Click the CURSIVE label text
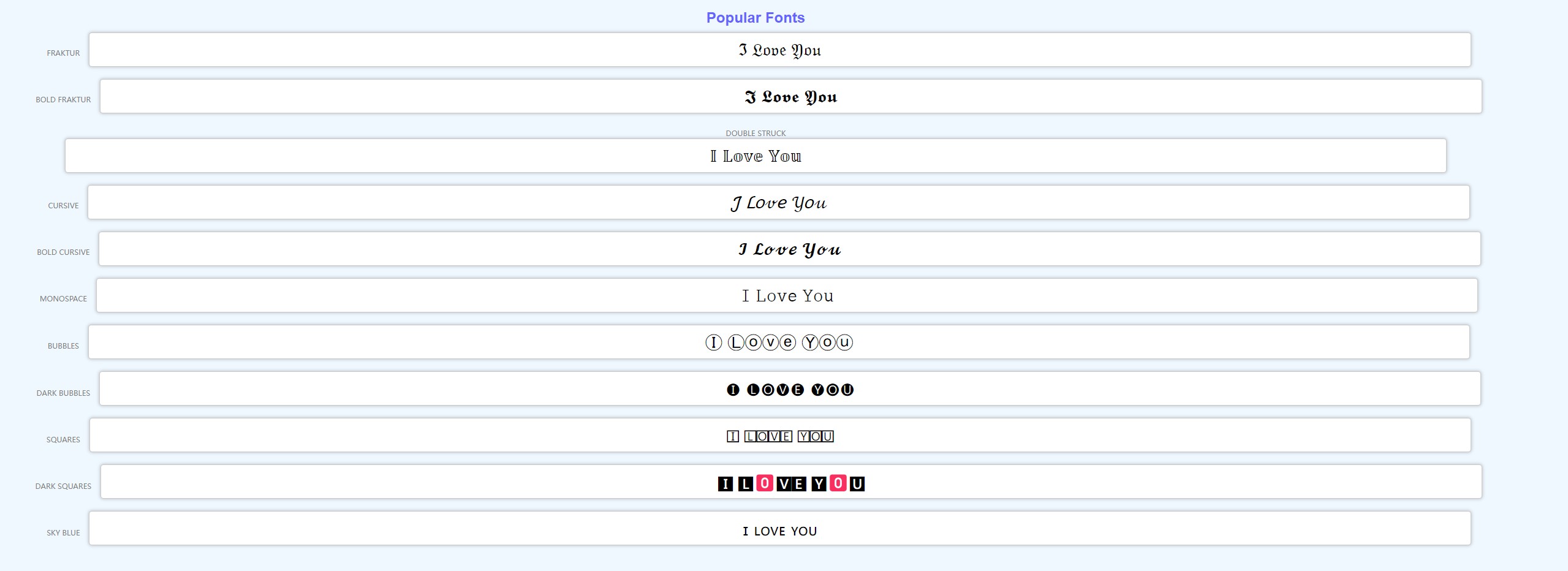 coord(63,206)
